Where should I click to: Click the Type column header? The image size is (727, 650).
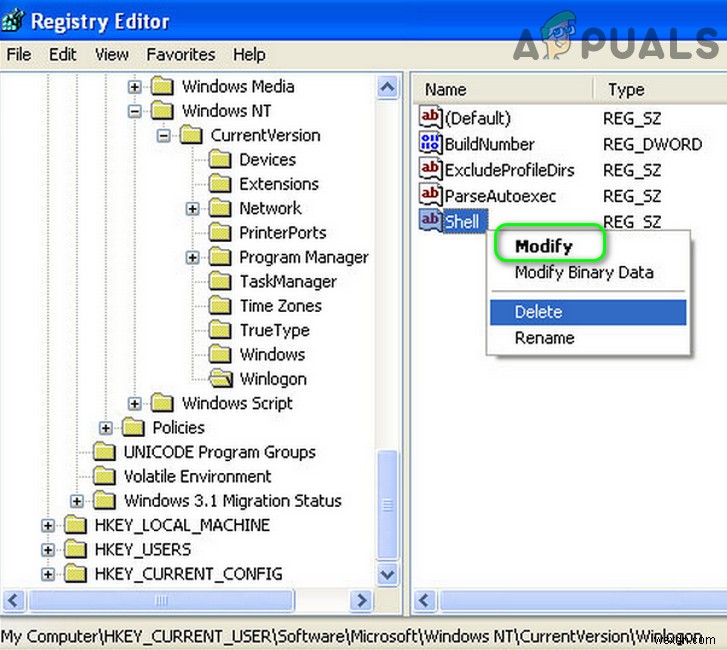coord(661,89)
